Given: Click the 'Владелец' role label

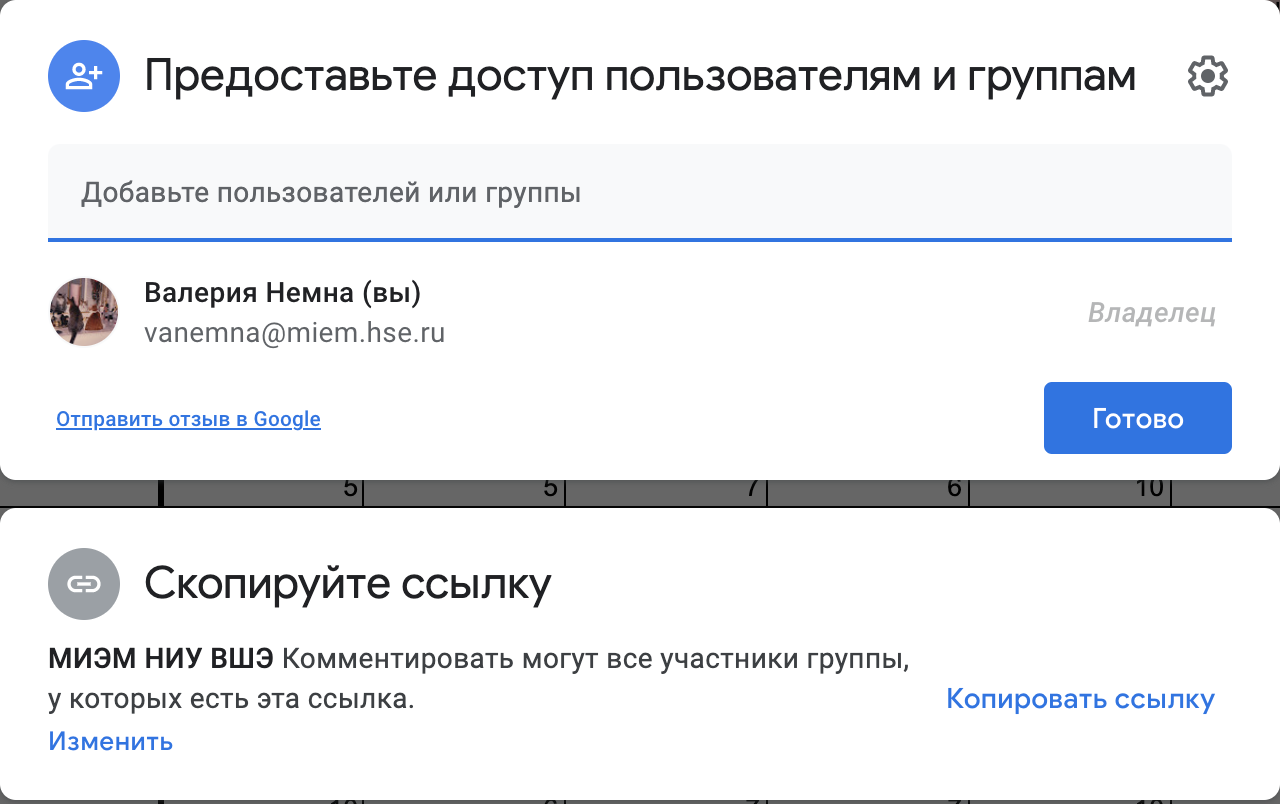Looking at the screenshot, I should pos(1151,313).
